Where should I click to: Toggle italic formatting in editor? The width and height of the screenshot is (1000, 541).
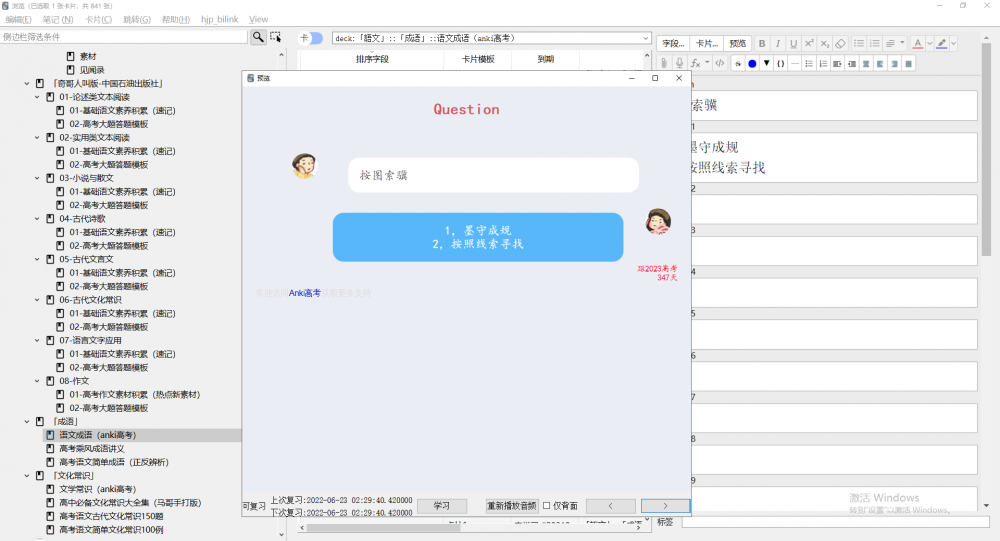[777, 43]
